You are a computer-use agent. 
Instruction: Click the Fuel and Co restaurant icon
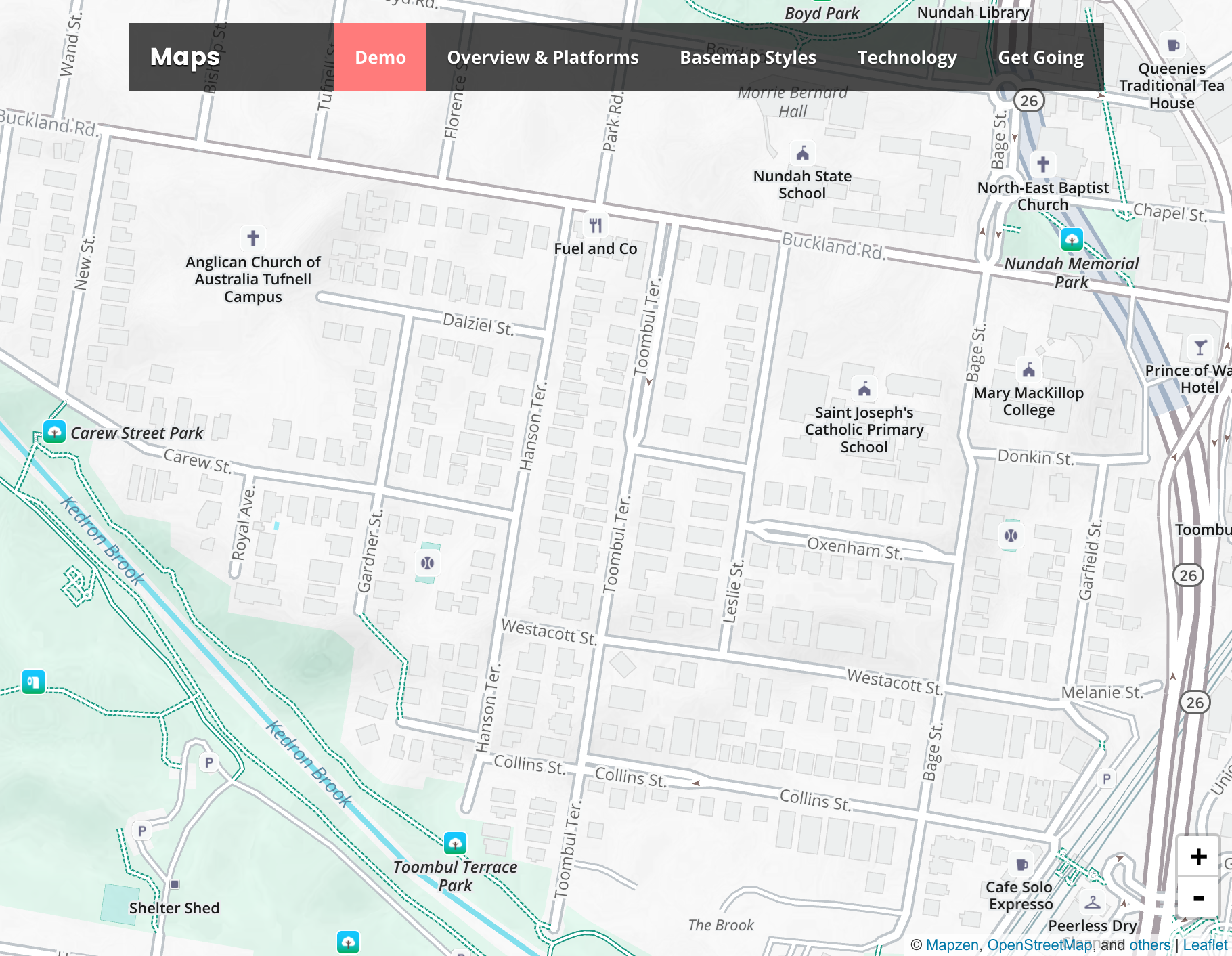pyautogui.click(x=596, y=225)
